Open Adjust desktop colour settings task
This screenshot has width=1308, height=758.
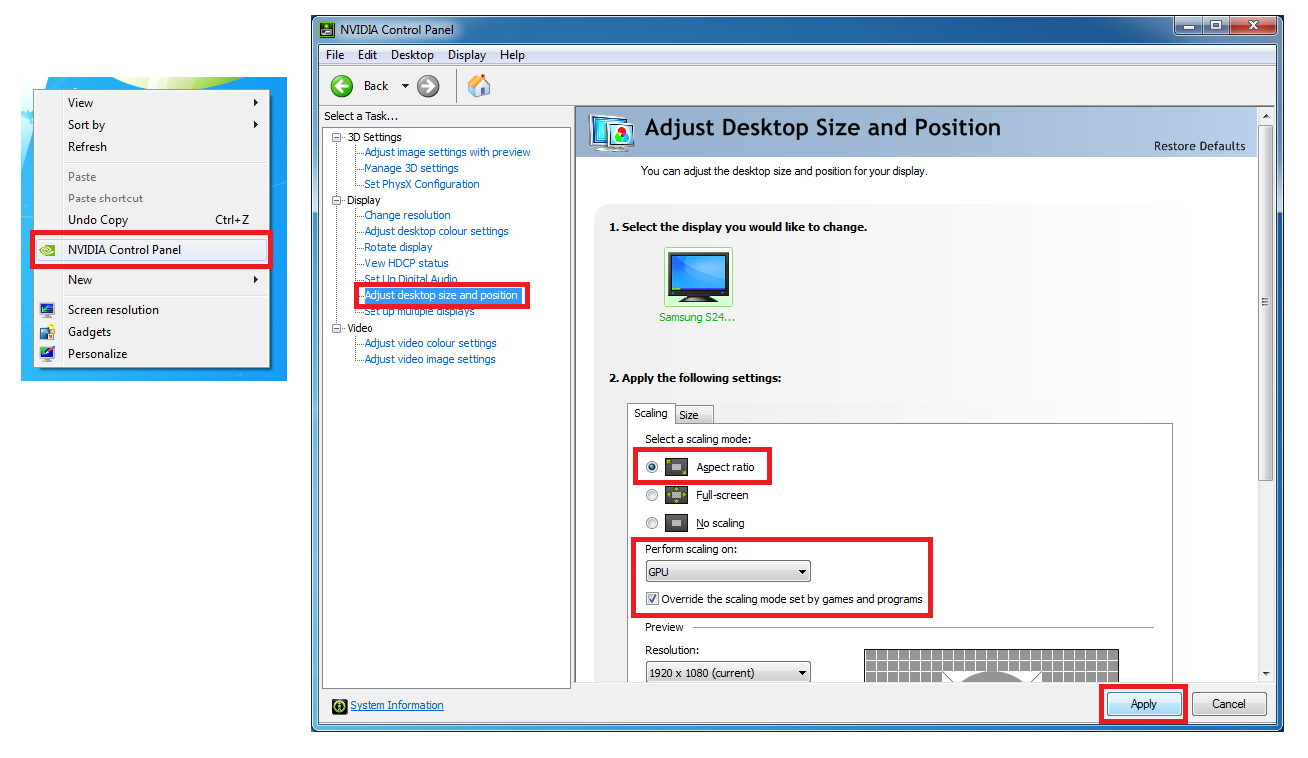point(436,231)
